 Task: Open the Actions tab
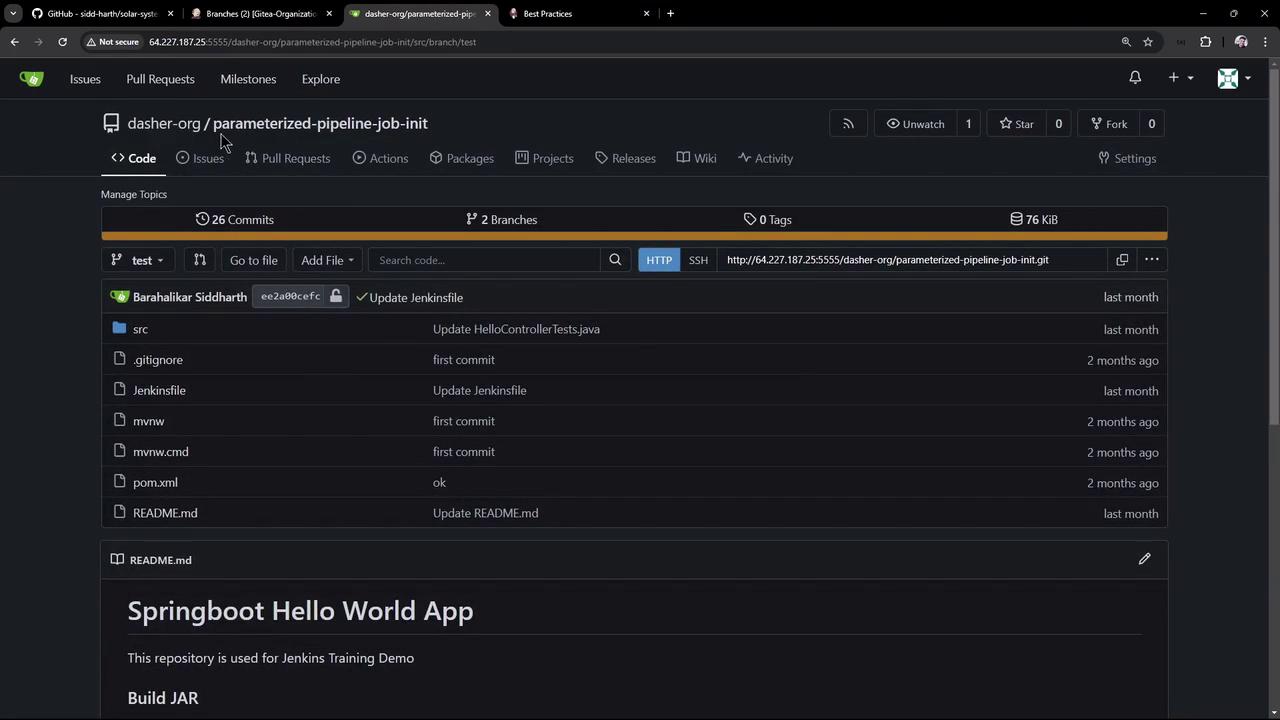coord(380,158)
